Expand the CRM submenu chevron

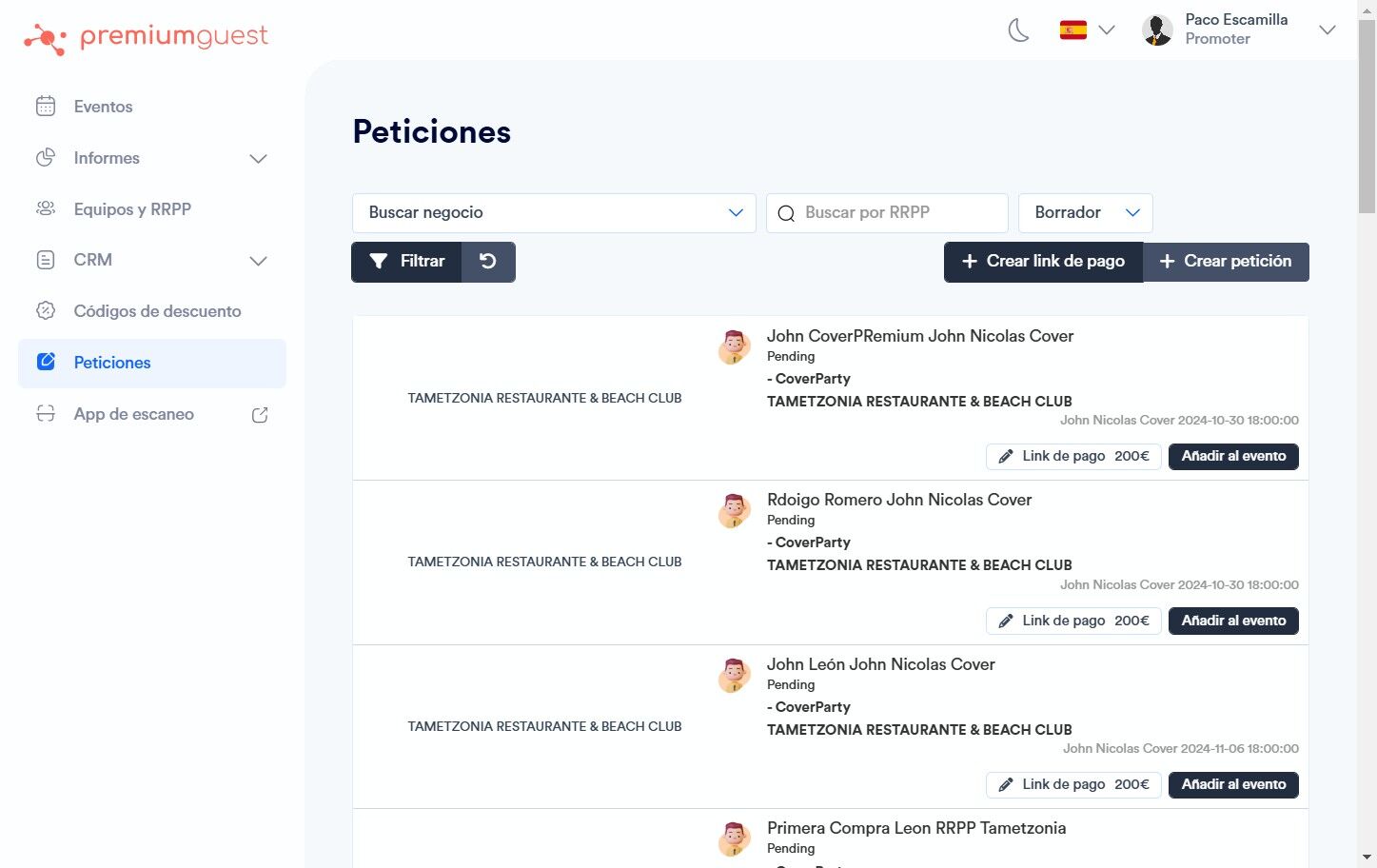[x=258, y=261]
